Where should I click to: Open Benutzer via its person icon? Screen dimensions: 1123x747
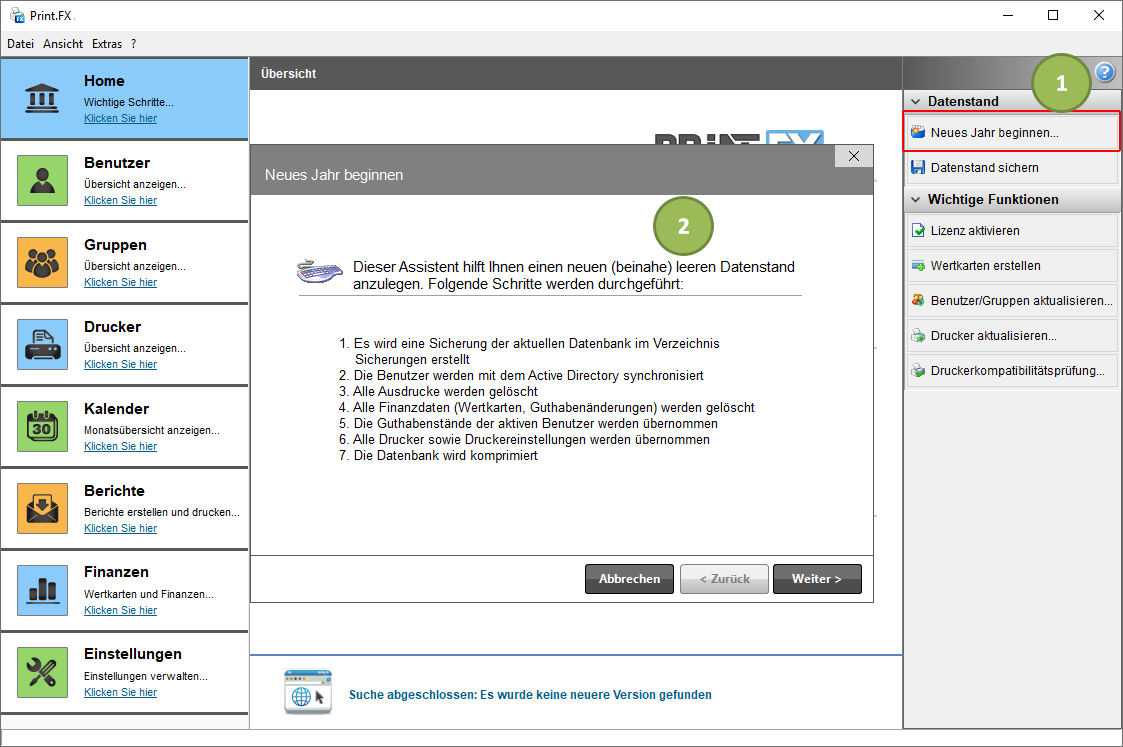[x=42, y=180]
